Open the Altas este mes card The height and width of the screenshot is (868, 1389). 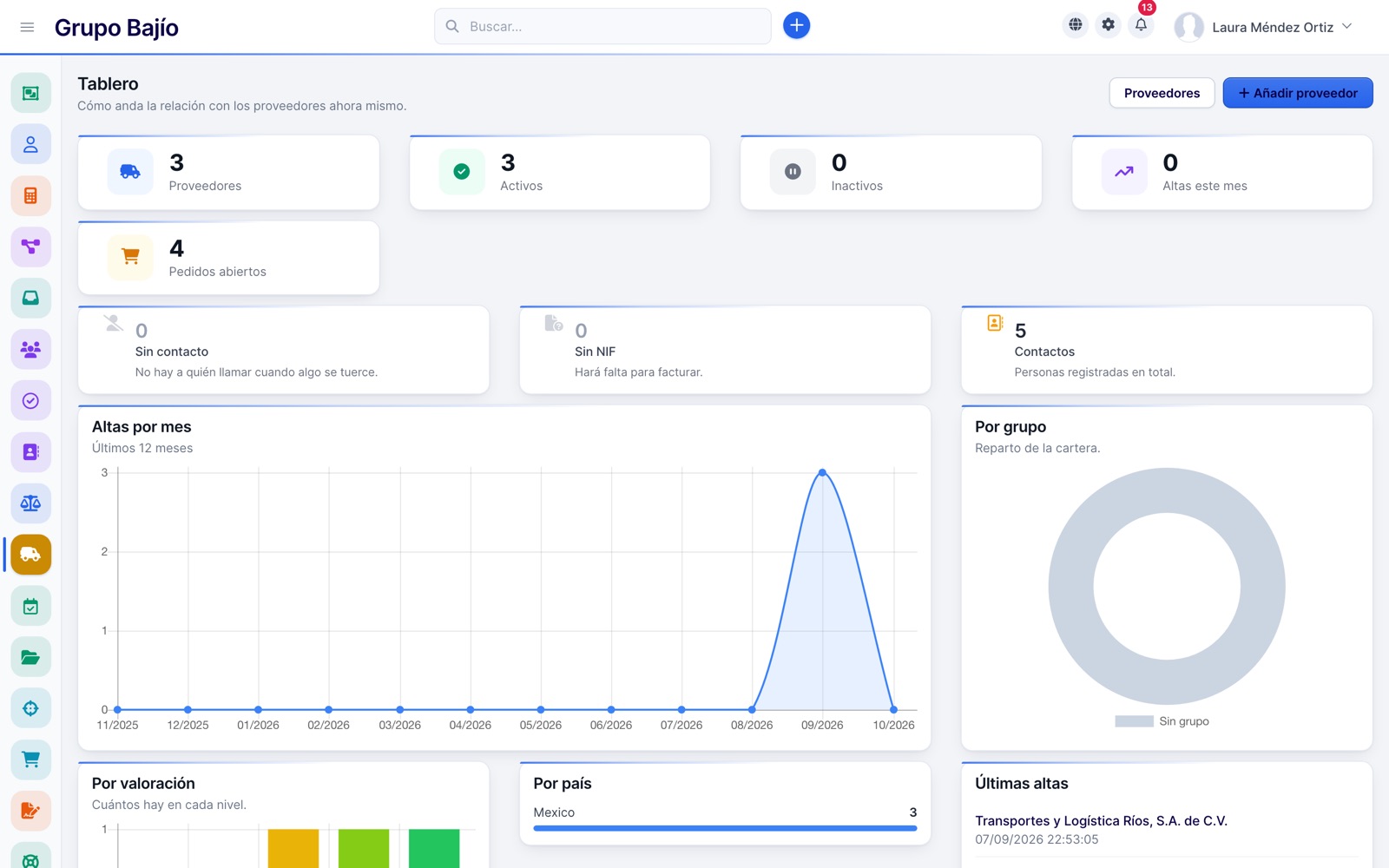pos(1222,172)
